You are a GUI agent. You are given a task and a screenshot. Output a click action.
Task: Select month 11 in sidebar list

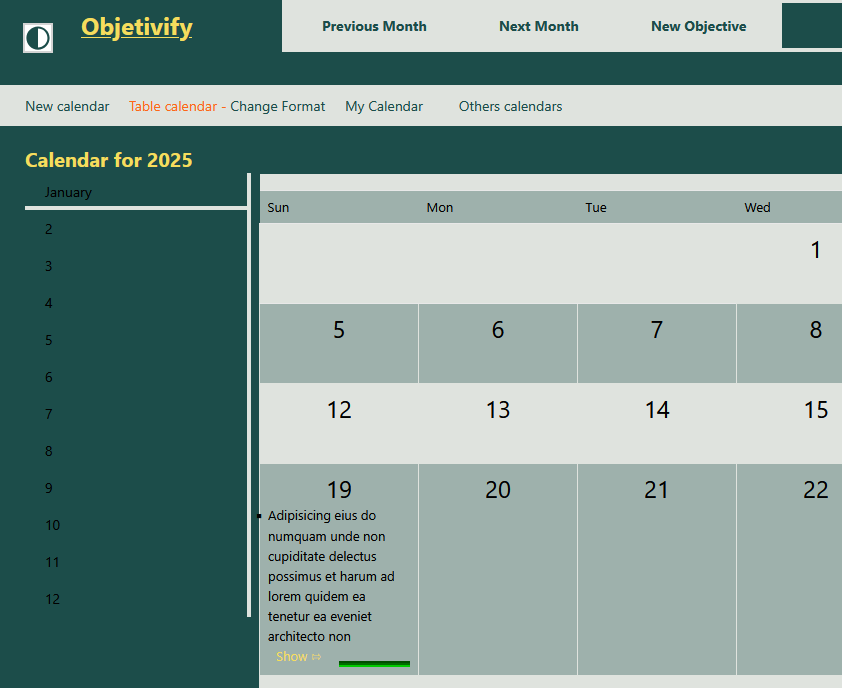click(53, 562)
